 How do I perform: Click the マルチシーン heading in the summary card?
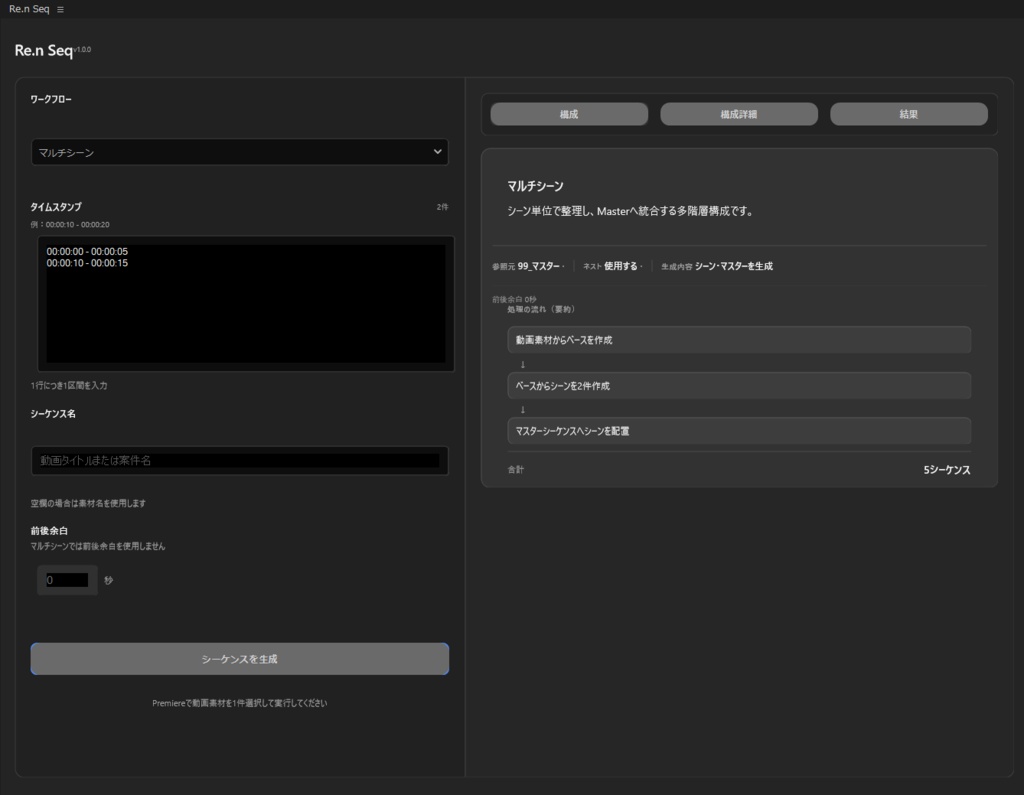tap(535, 186)
